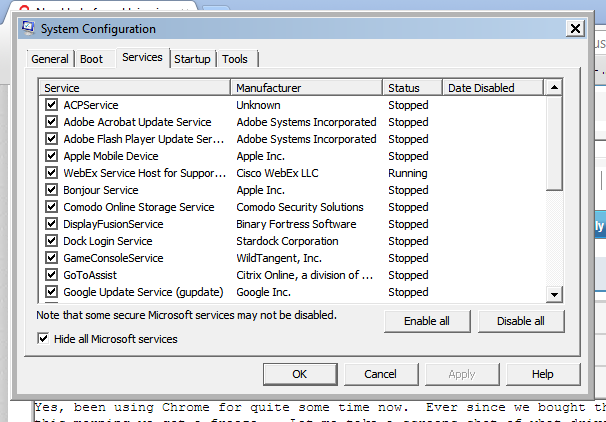Toggle Google Update Service (gupdate) checkbox

(x=51, y=291)
